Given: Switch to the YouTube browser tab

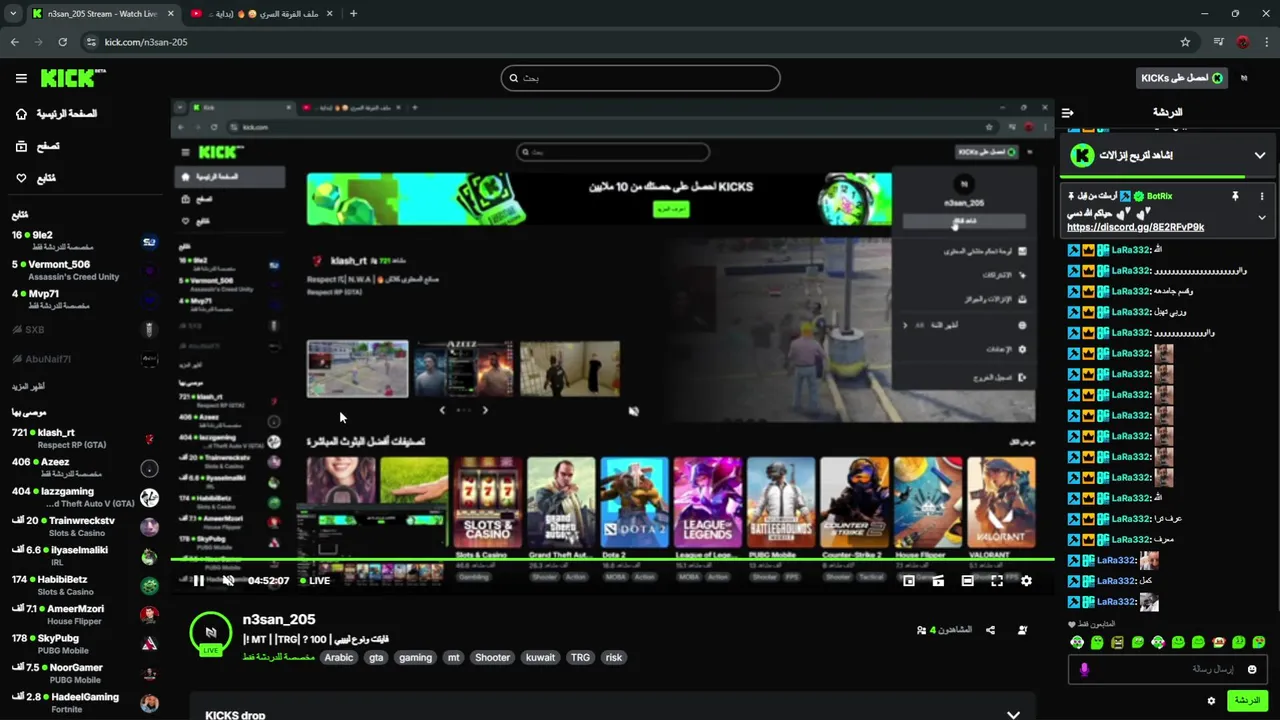Looking at the screenshot, I should coord(260,14).
